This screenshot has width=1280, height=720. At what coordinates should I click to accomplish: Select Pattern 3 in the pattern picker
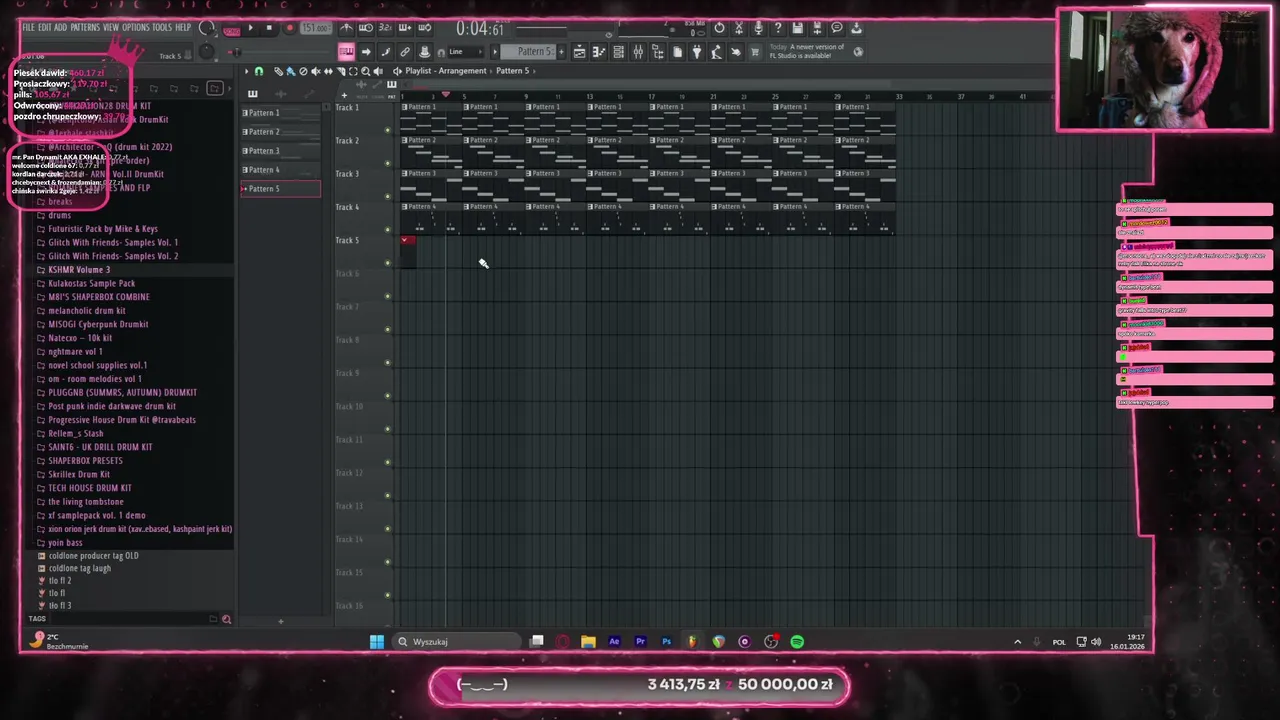coord(281,151)
